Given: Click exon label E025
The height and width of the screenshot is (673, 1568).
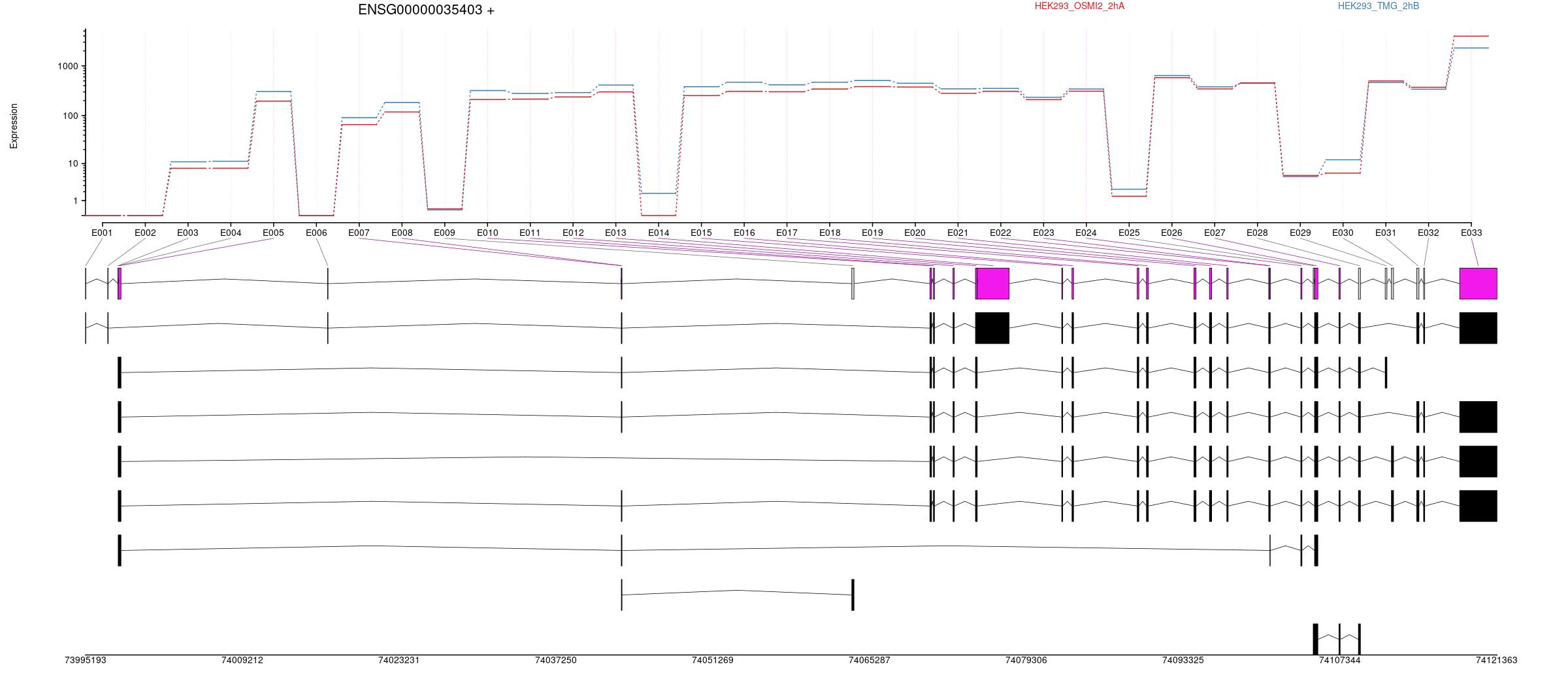Looking at the screenshot, I should point(1129,233).
